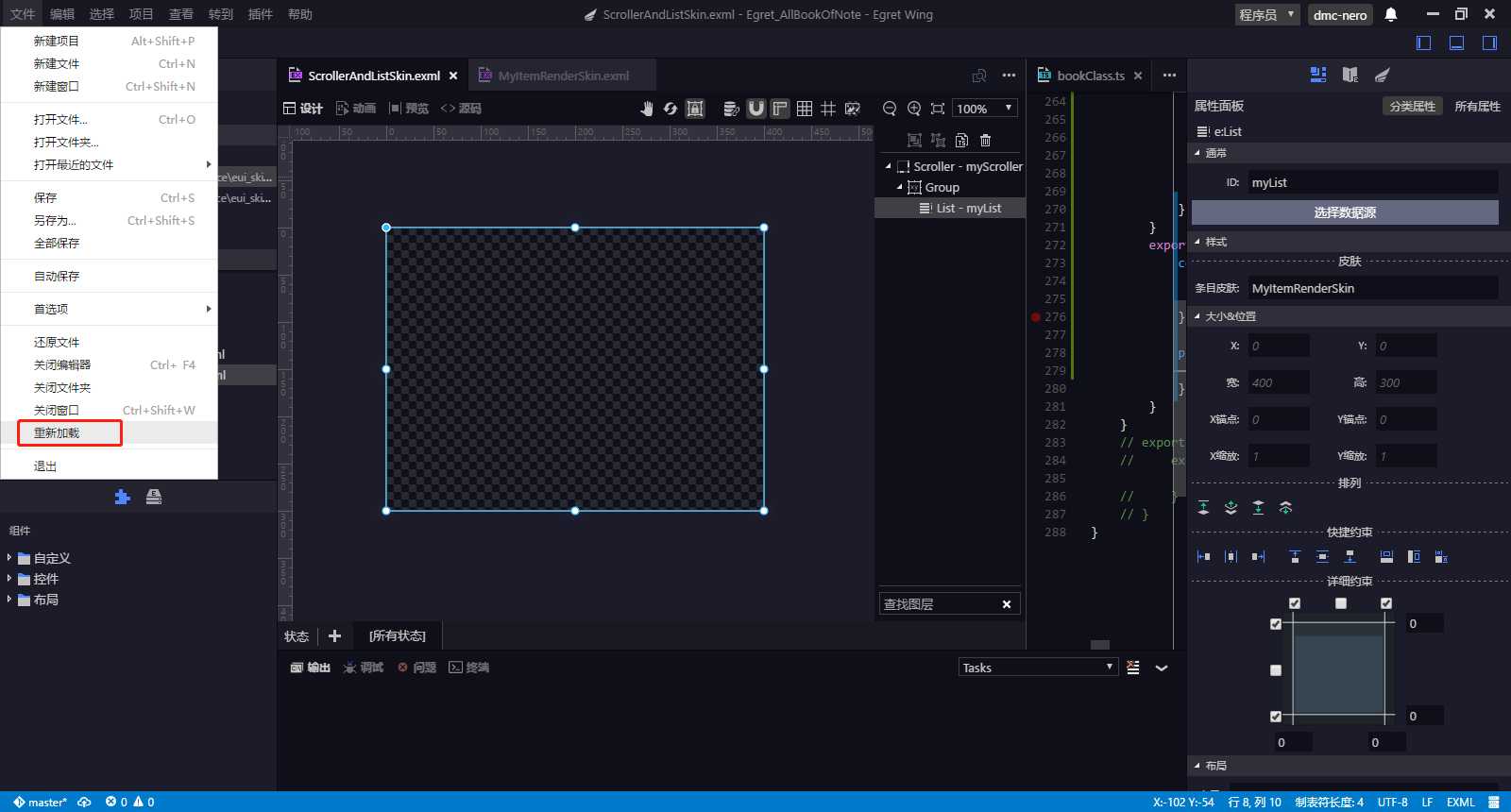1511x812 pixels.
Task: Click the book icon above property panel
Action: [x=1350, y=75]
